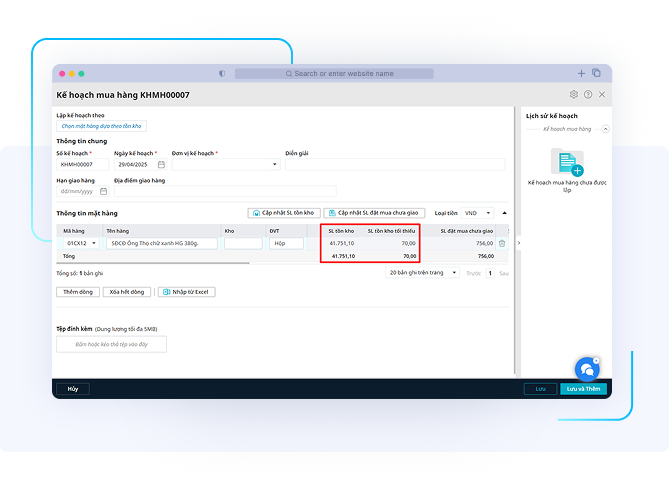Open the chat support bubble
Screen dimensions: 669x489
tap(586, 369)
